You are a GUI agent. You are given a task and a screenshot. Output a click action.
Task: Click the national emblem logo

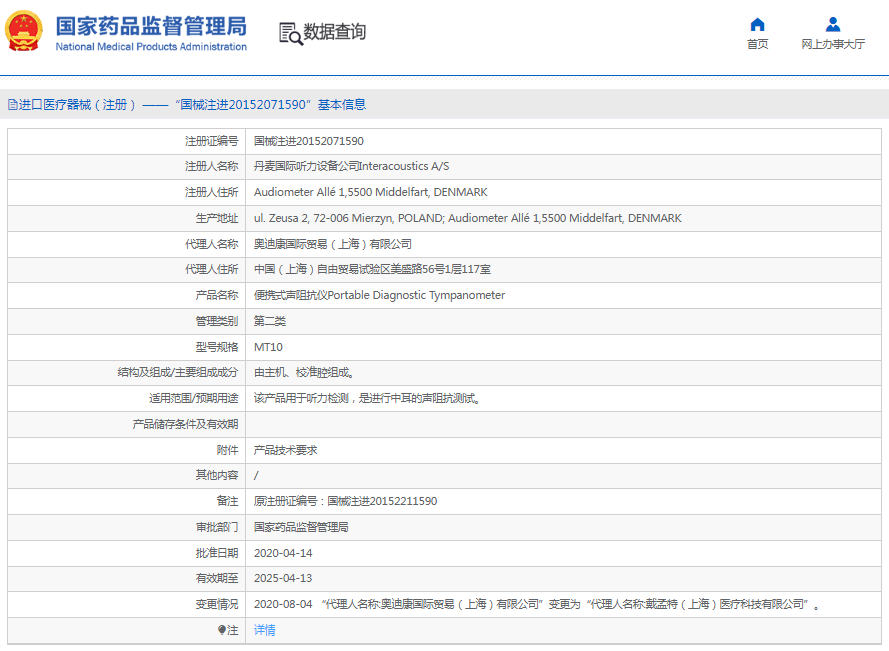click(24, 31)
